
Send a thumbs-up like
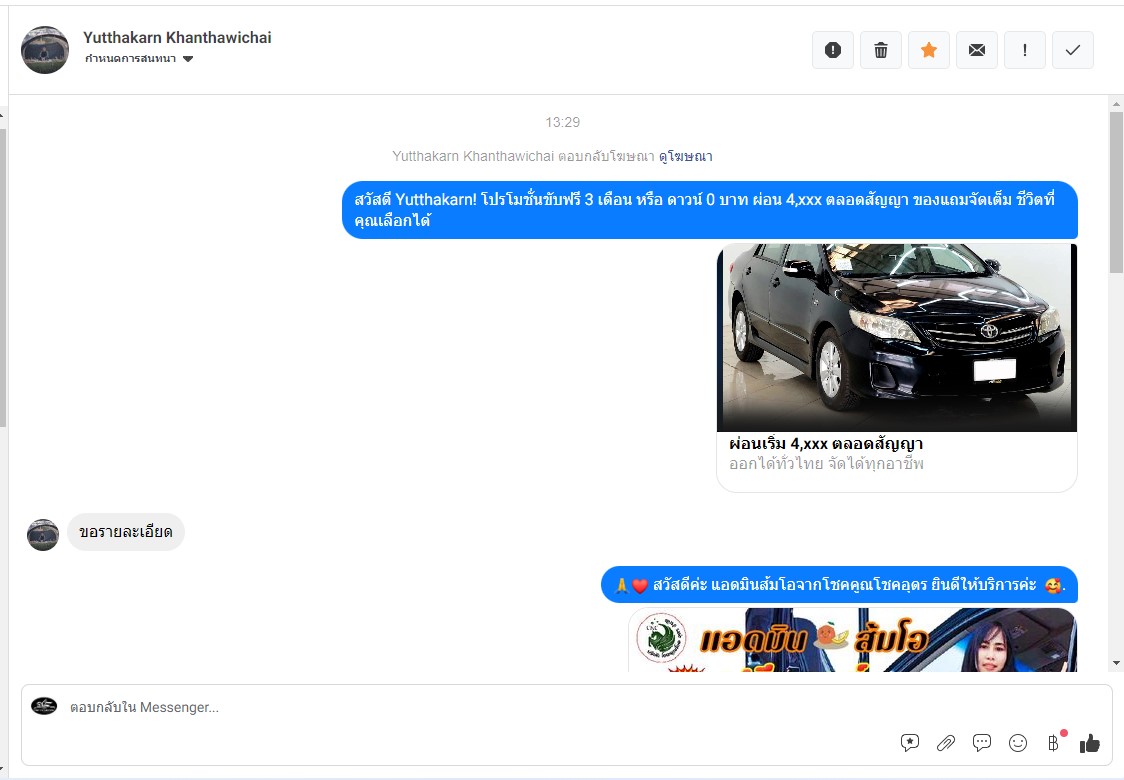click(x=1090, y=743)
